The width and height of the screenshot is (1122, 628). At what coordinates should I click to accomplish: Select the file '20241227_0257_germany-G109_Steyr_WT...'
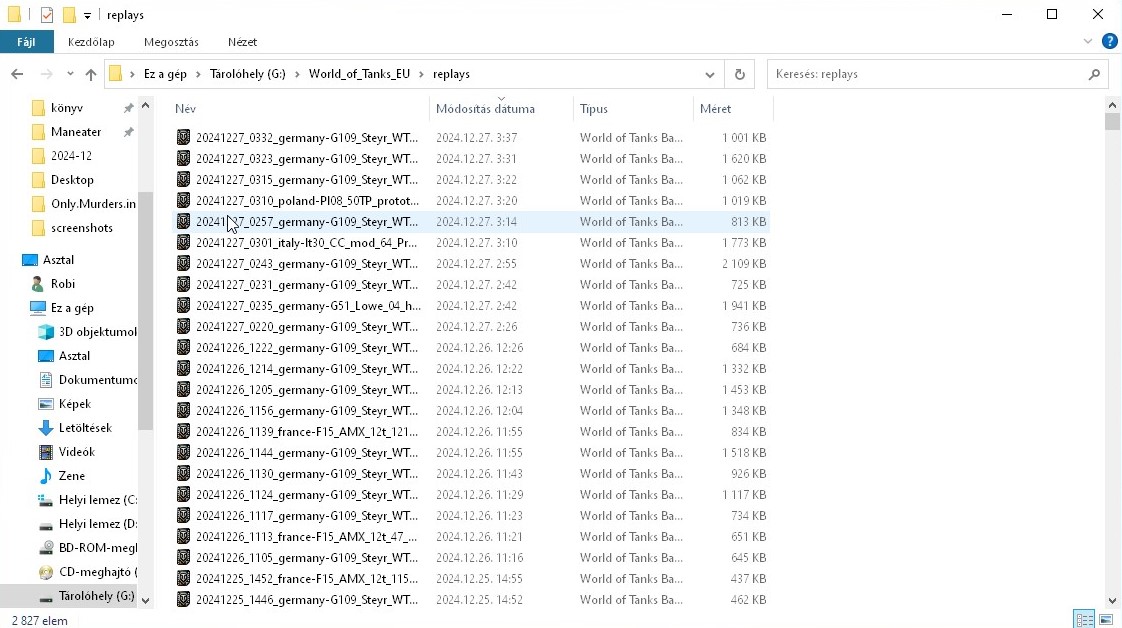click(472, 222)
